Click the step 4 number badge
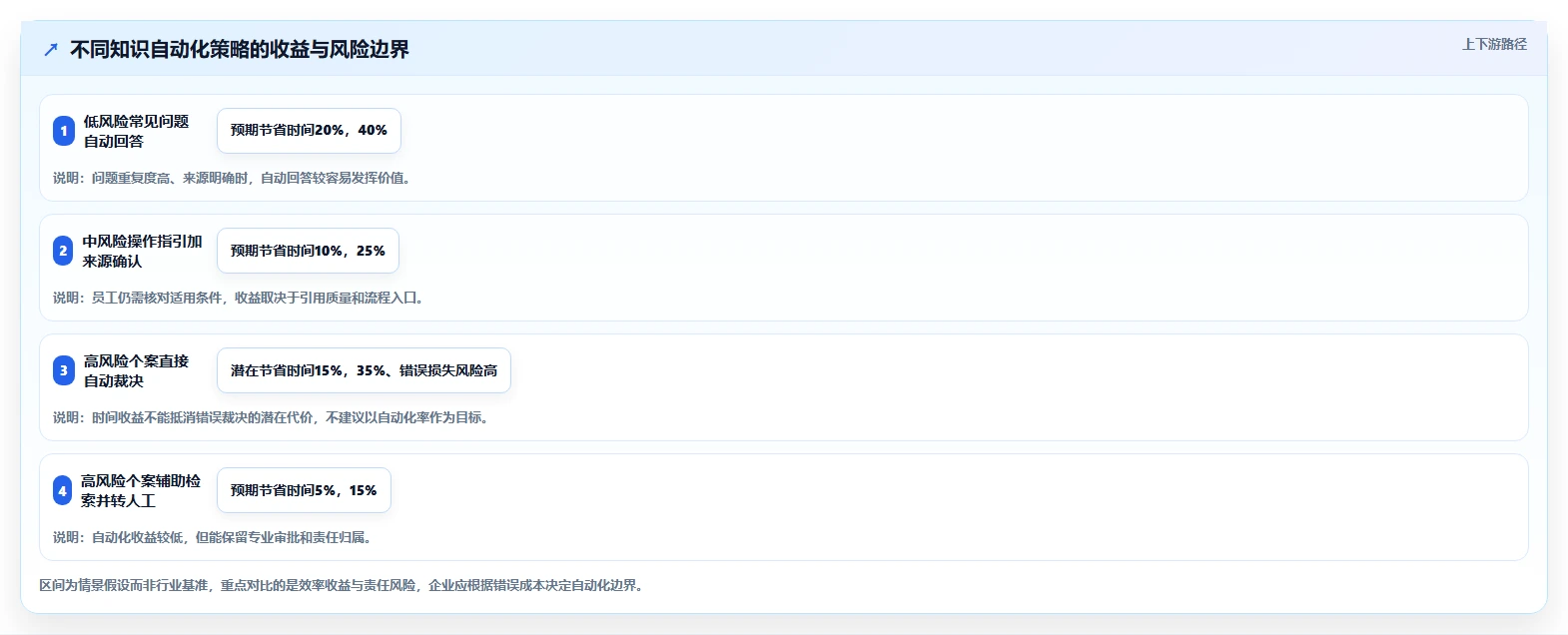 tap(62, 490)
